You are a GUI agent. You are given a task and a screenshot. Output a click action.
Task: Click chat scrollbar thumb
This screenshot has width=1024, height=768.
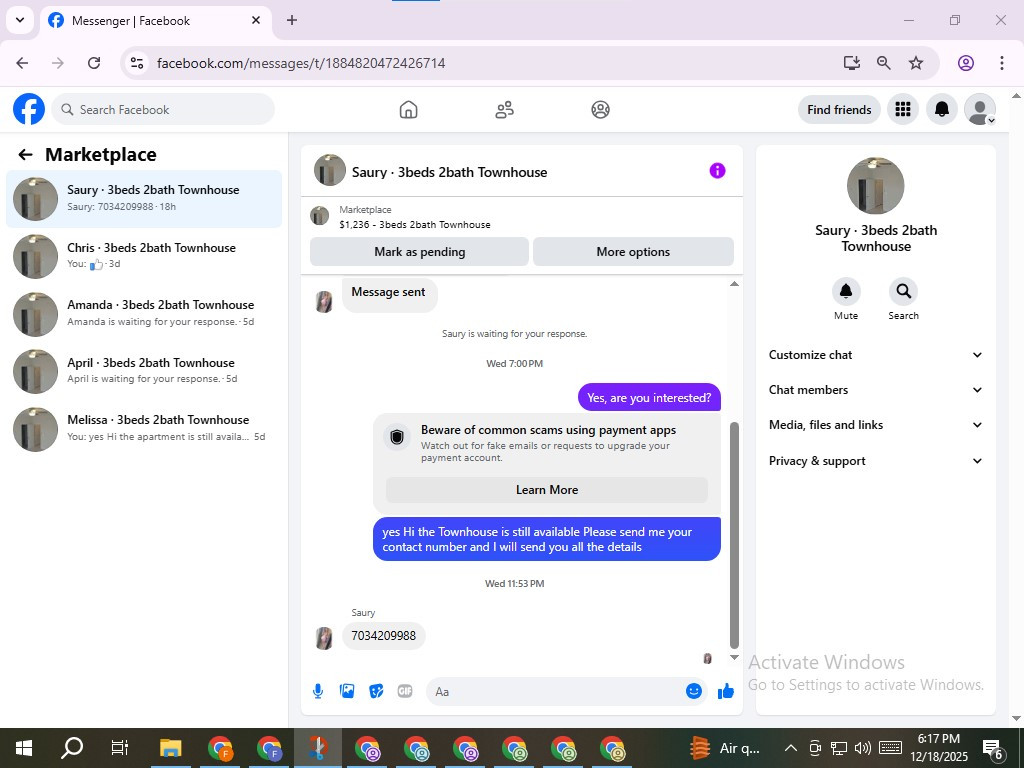point(734,535)
